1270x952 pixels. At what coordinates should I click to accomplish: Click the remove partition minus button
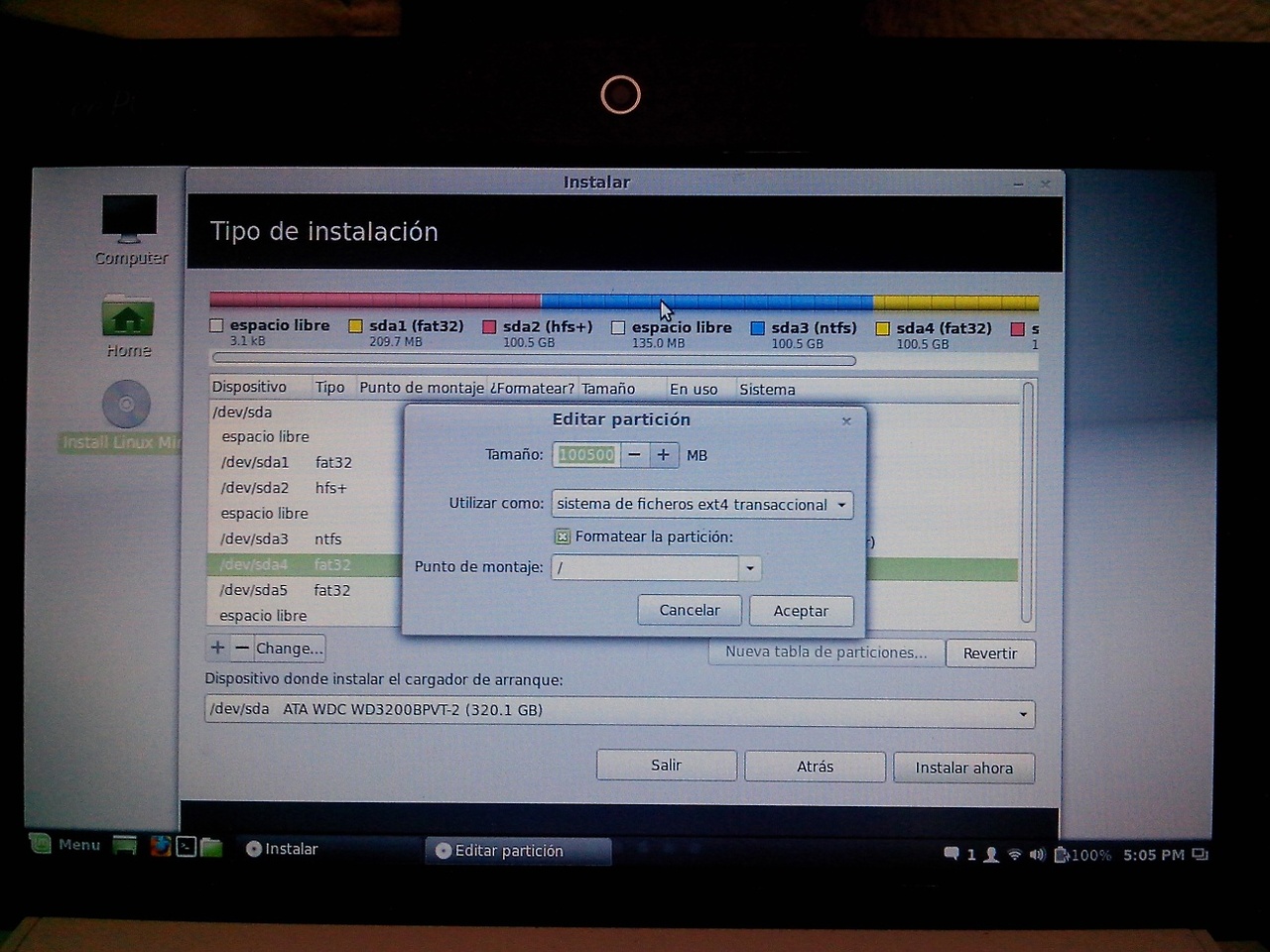[241, 648]
